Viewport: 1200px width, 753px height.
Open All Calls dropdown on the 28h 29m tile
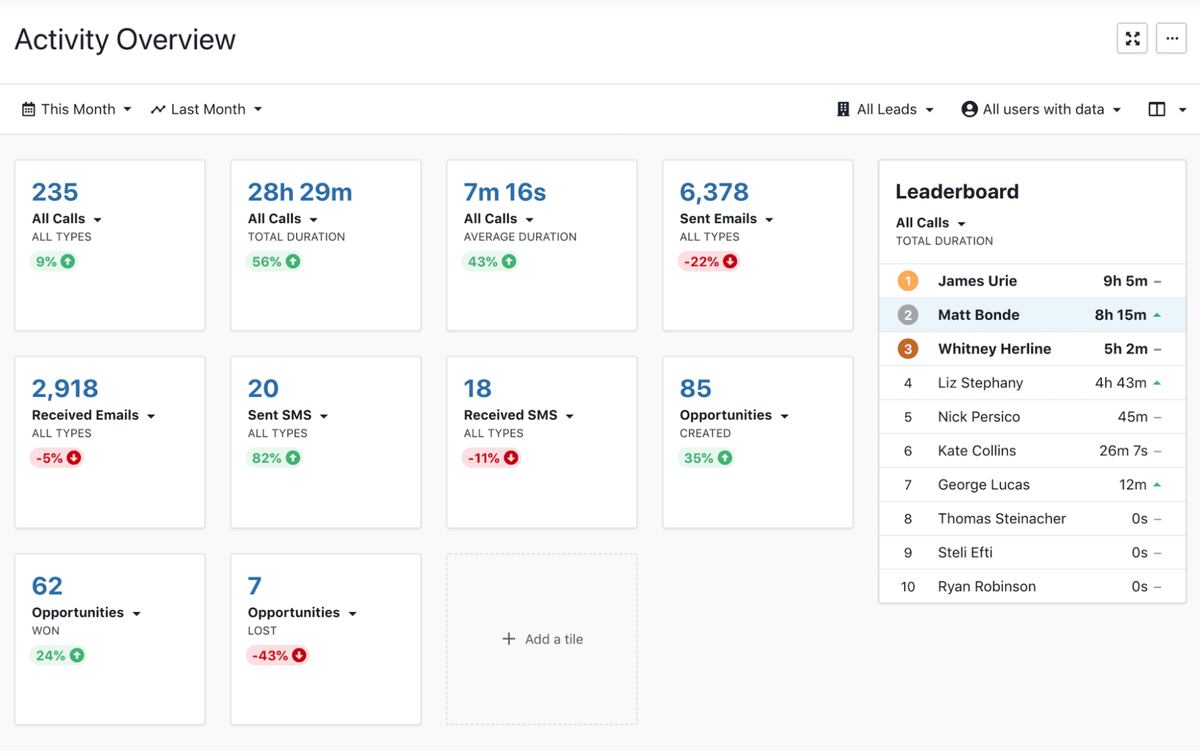pos(283,219)
